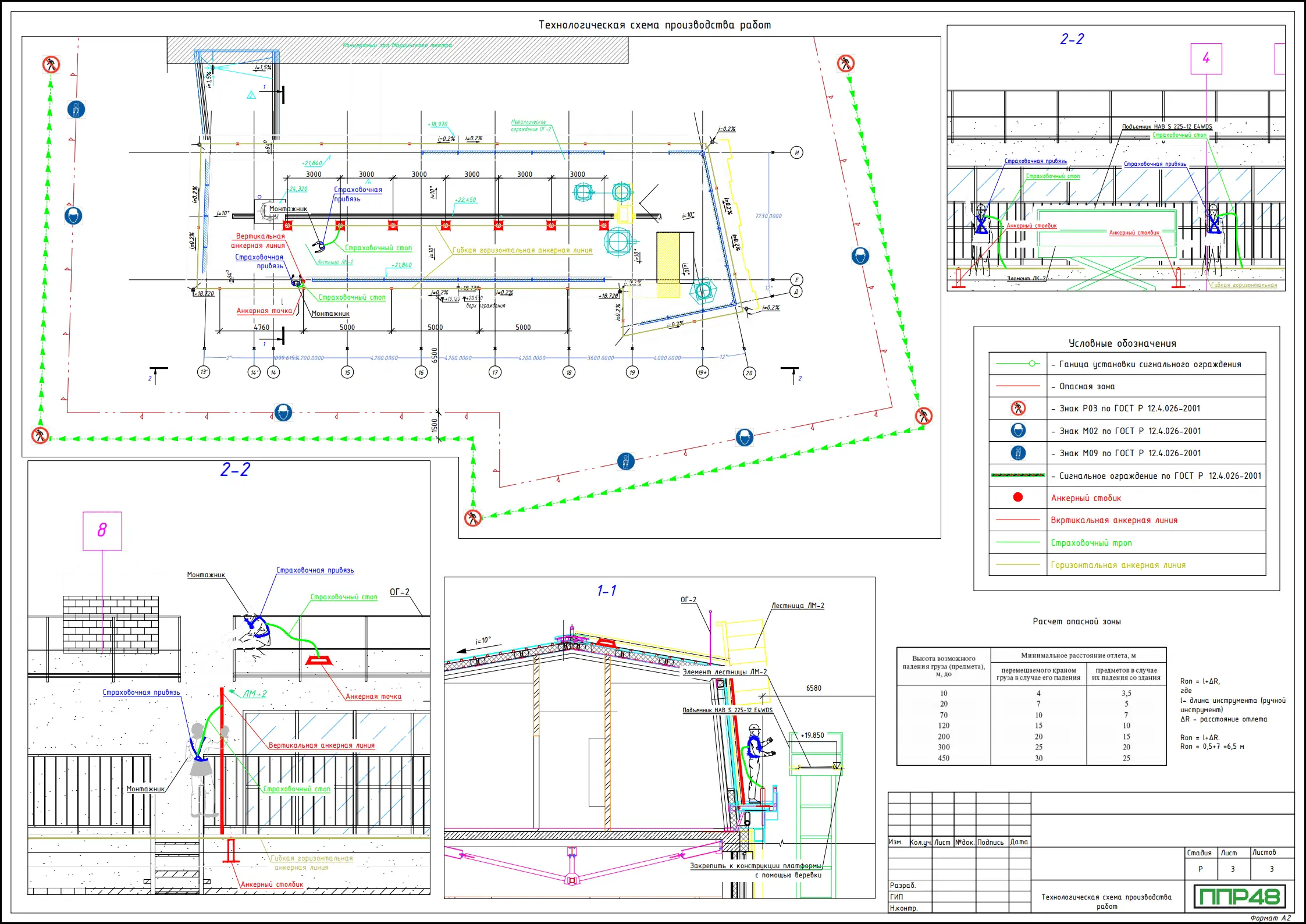The width and height of the screenshot is (1306, 924).
Task: Click the 'Формат А2' text
Action: tap(1270, 918)
